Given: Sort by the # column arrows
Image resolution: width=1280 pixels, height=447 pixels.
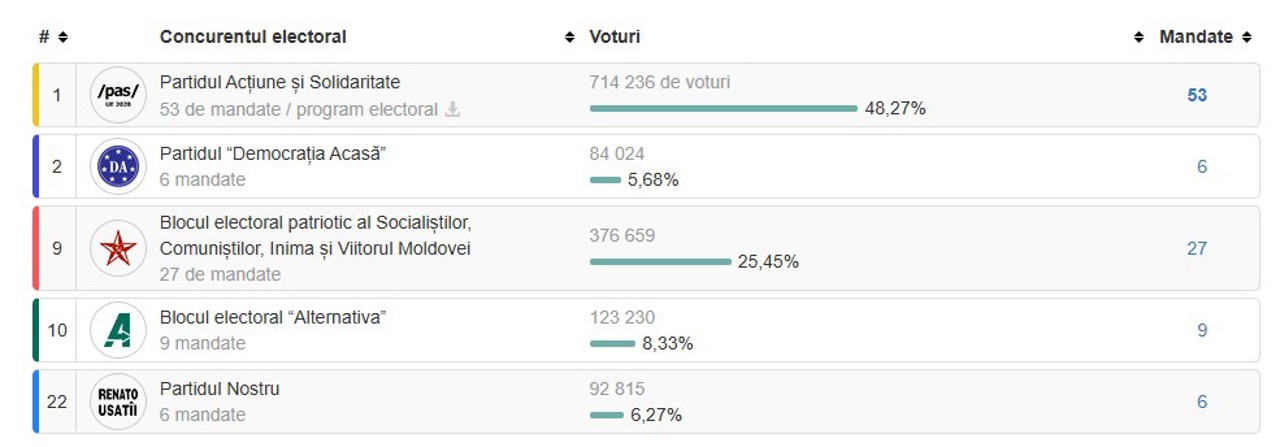Looking at the screenshot, I should pos(63,37).
